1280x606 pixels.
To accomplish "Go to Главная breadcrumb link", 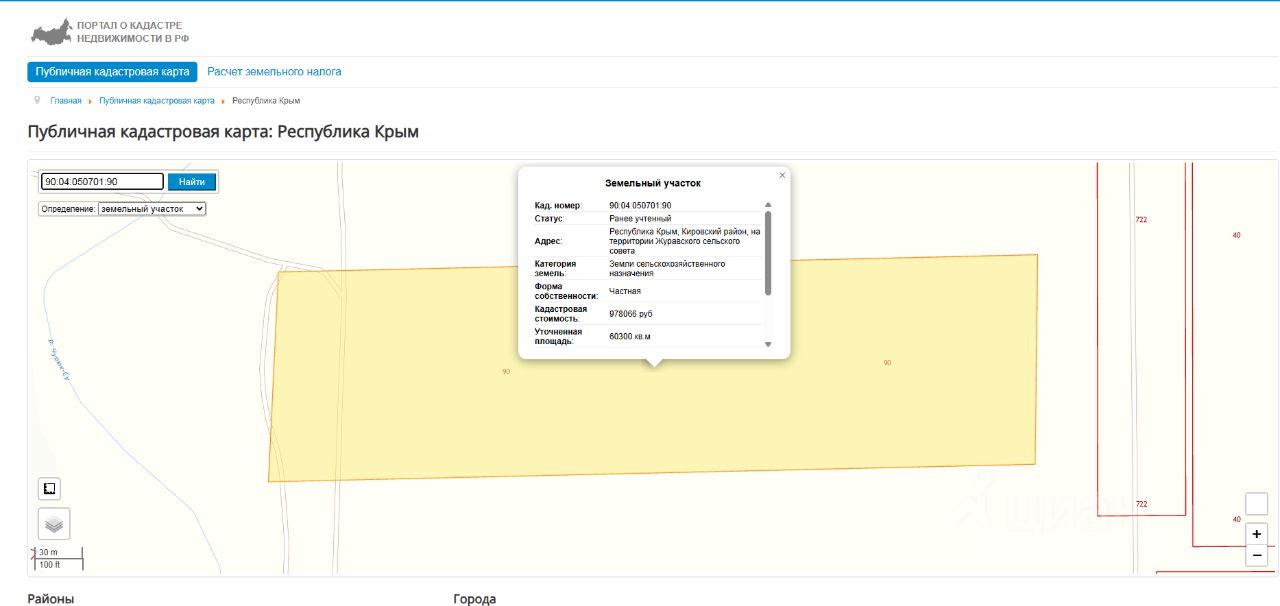I will (x=66, y=101).
